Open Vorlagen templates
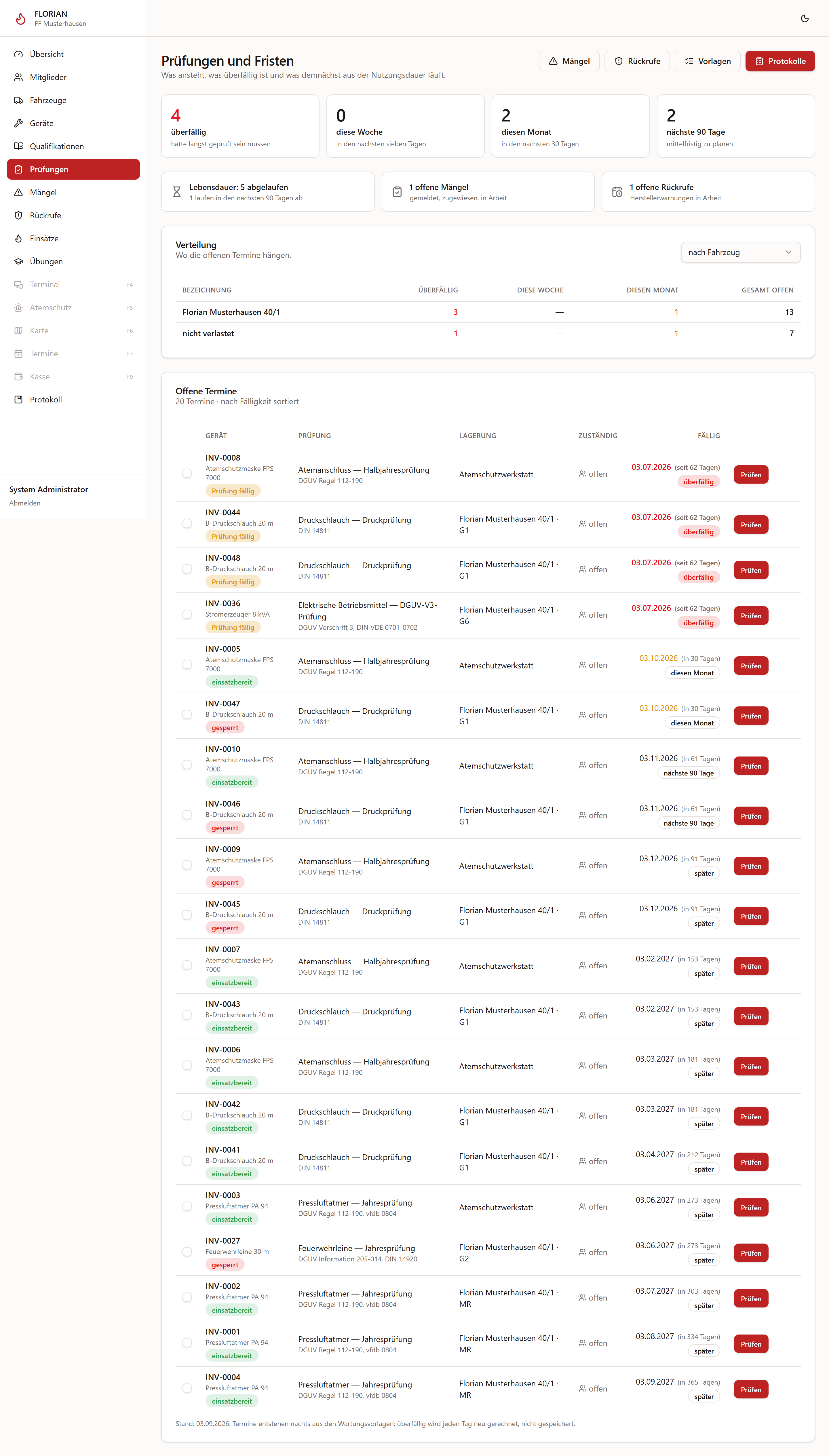 click(x=707, y=61)
